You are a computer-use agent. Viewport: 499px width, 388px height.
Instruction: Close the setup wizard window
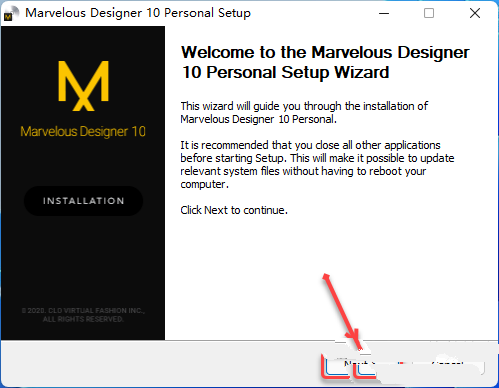click(x=475, y=13)
